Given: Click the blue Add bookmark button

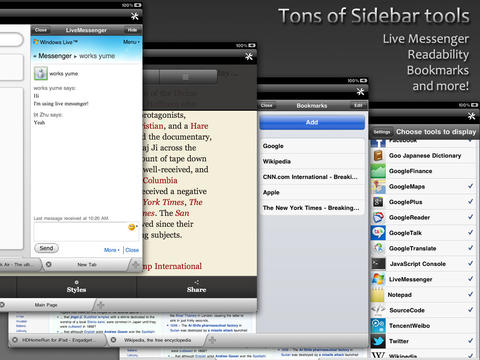Looking at the screenshot, I should (312, 122).
